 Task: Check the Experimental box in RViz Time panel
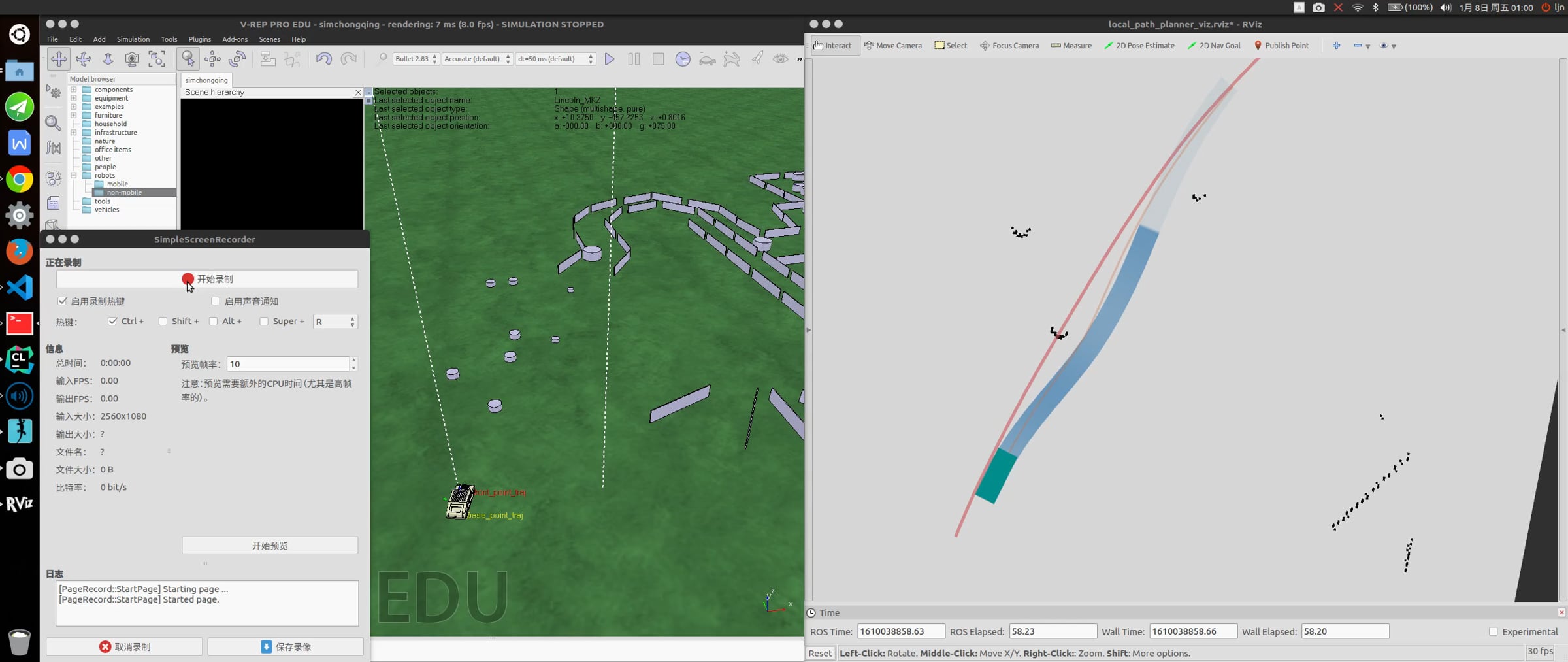[x=1493, y=631]
